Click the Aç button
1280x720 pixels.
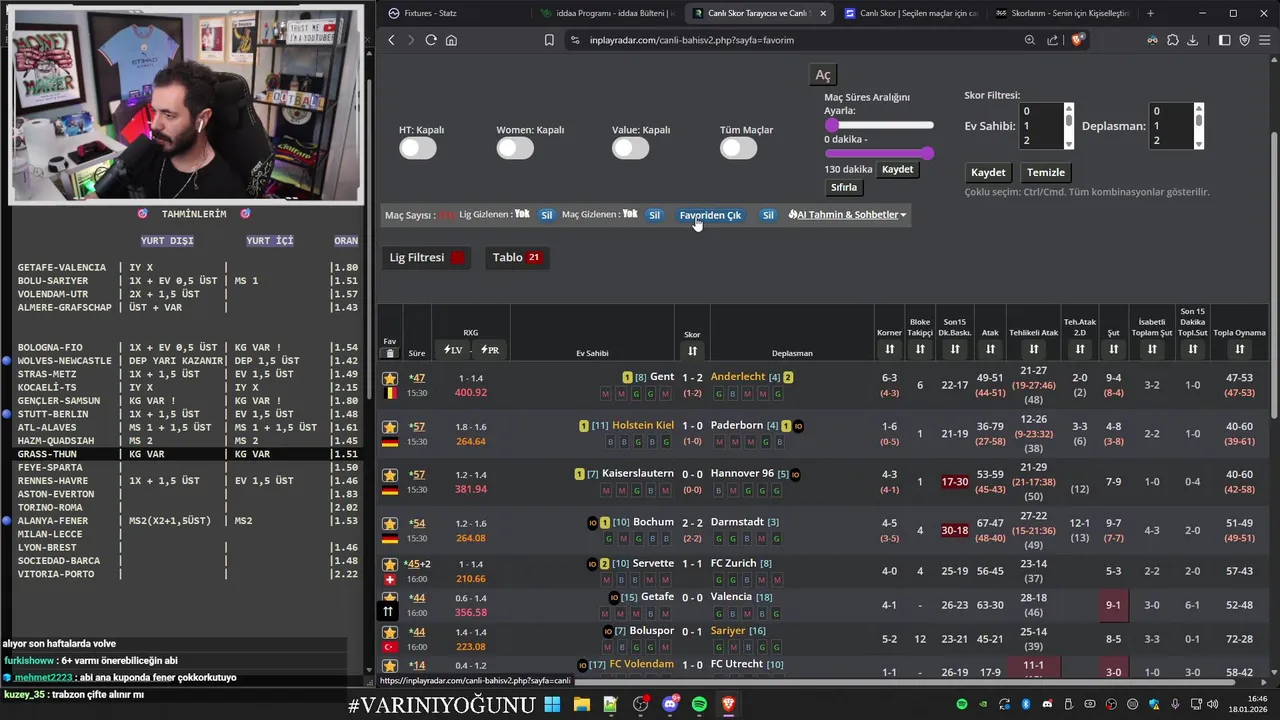(x=822, y=75)
